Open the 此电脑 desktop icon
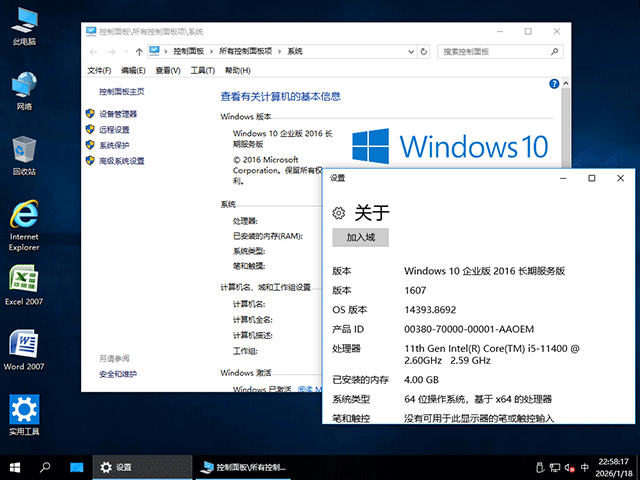The image size is (640, 480). [x=24, y=27]
